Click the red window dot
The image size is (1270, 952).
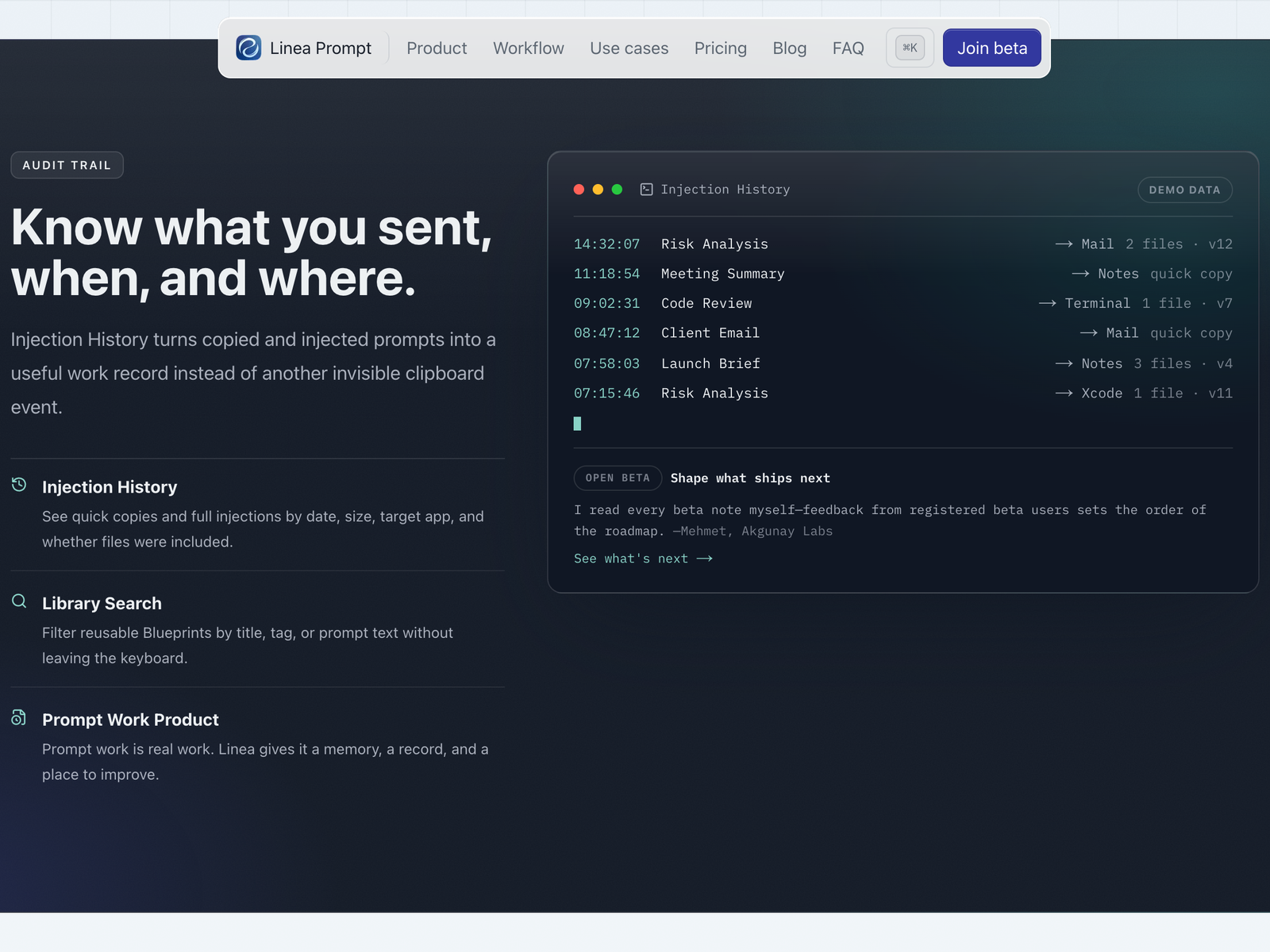click(579, 190)
